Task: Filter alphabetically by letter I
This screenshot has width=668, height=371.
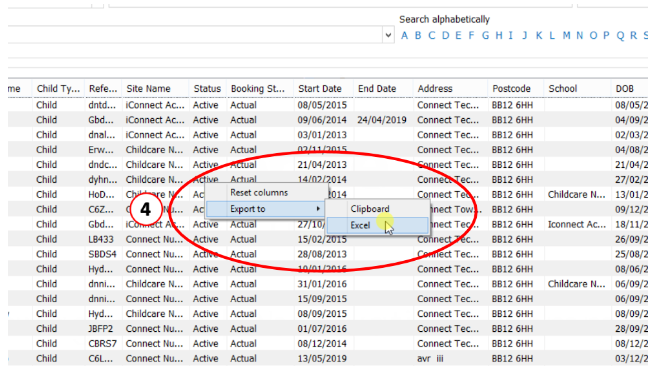Action: [x=510, y=35]
